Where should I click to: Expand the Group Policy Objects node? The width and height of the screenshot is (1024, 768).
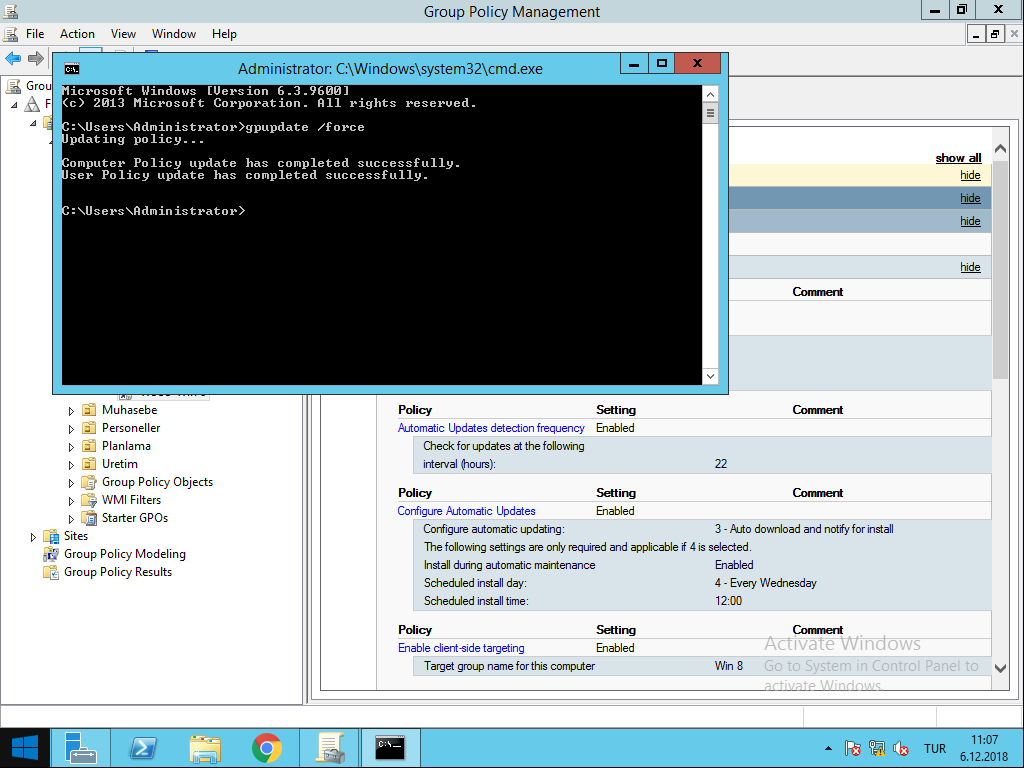tap(71, 483)
